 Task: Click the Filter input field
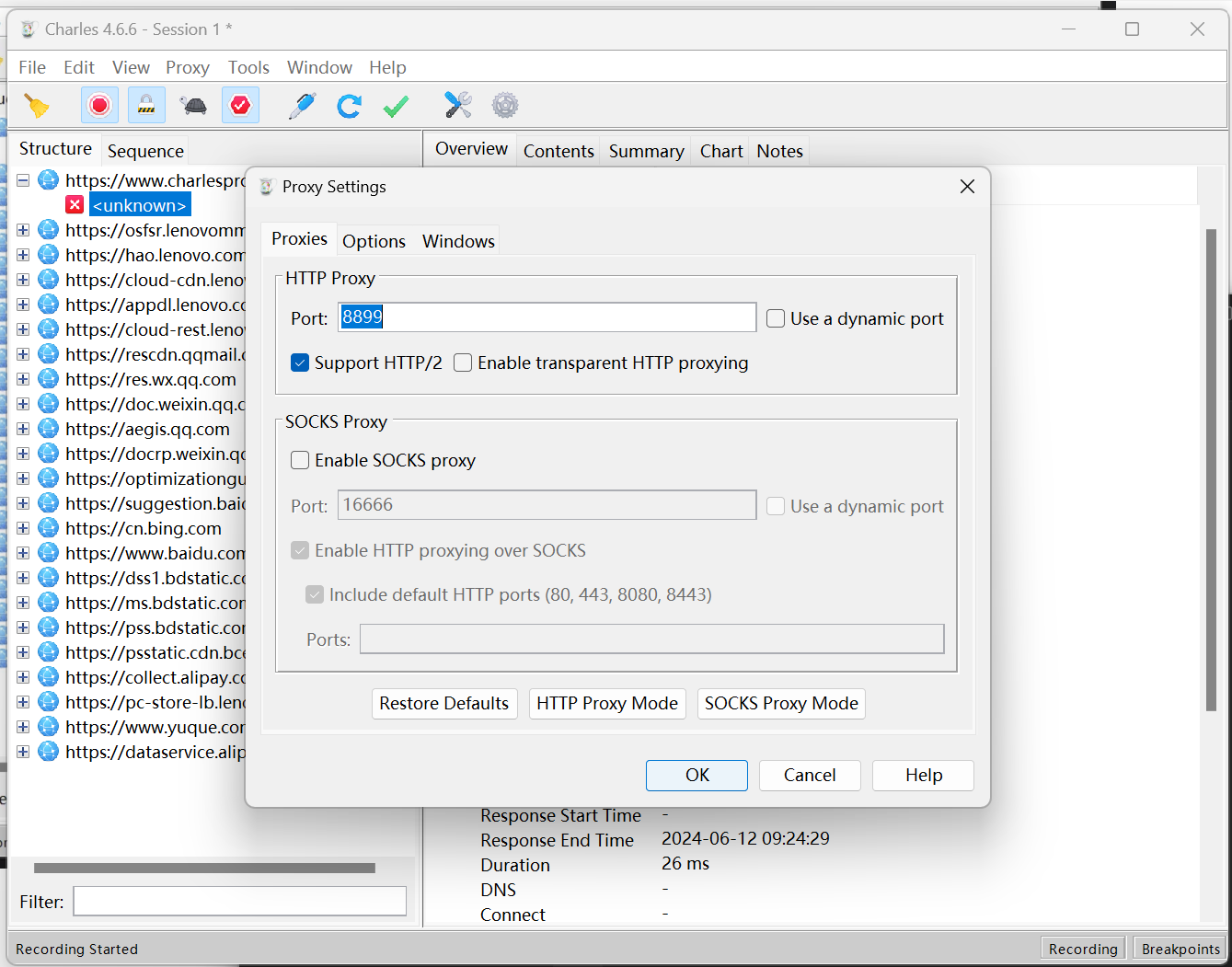[239, 902]
